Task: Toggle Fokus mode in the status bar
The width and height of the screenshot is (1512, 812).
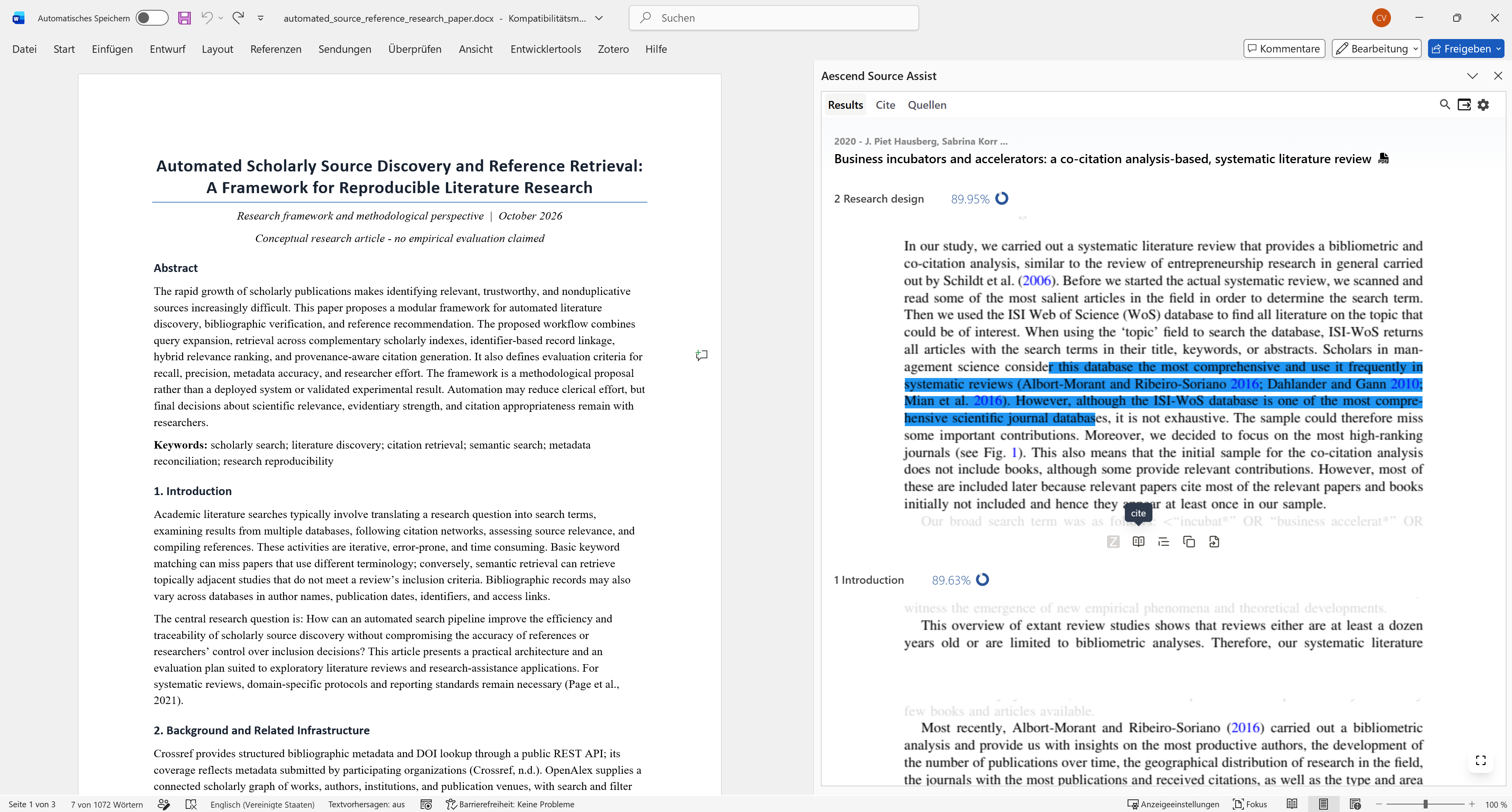Action: point(1250,805)
